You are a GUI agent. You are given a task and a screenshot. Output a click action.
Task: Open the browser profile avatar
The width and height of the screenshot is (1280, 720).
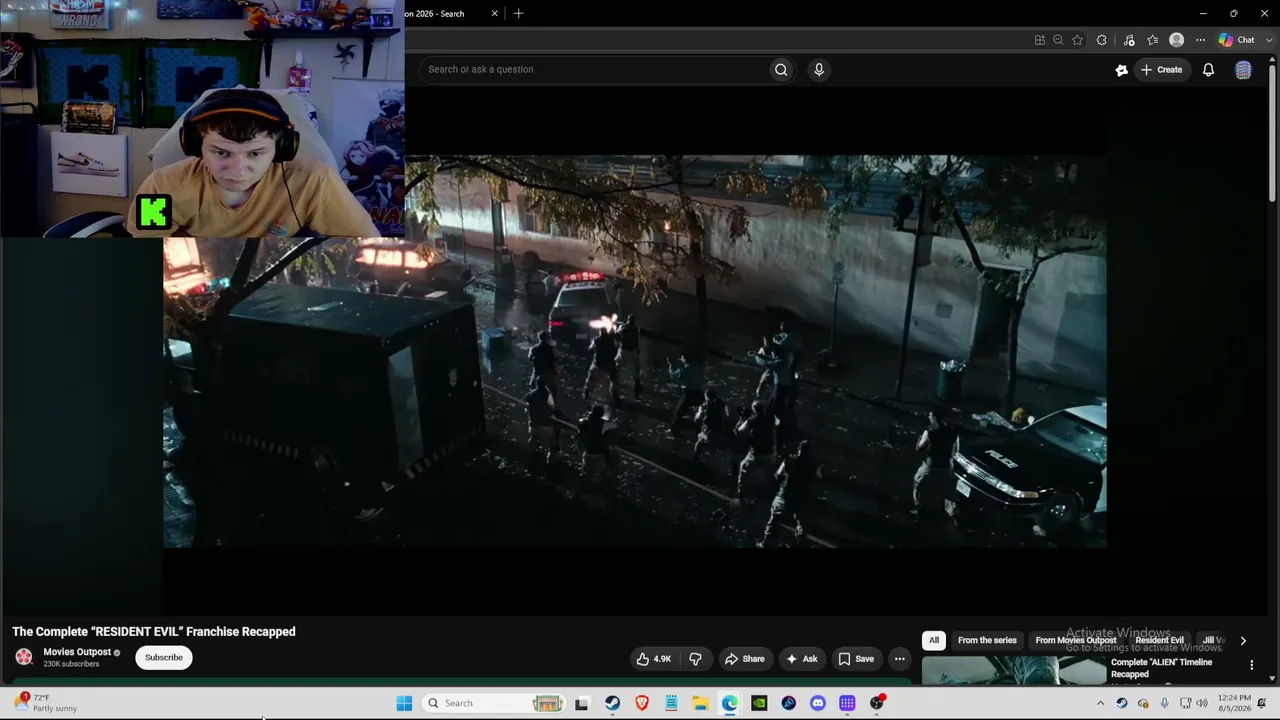(1176, 40)
